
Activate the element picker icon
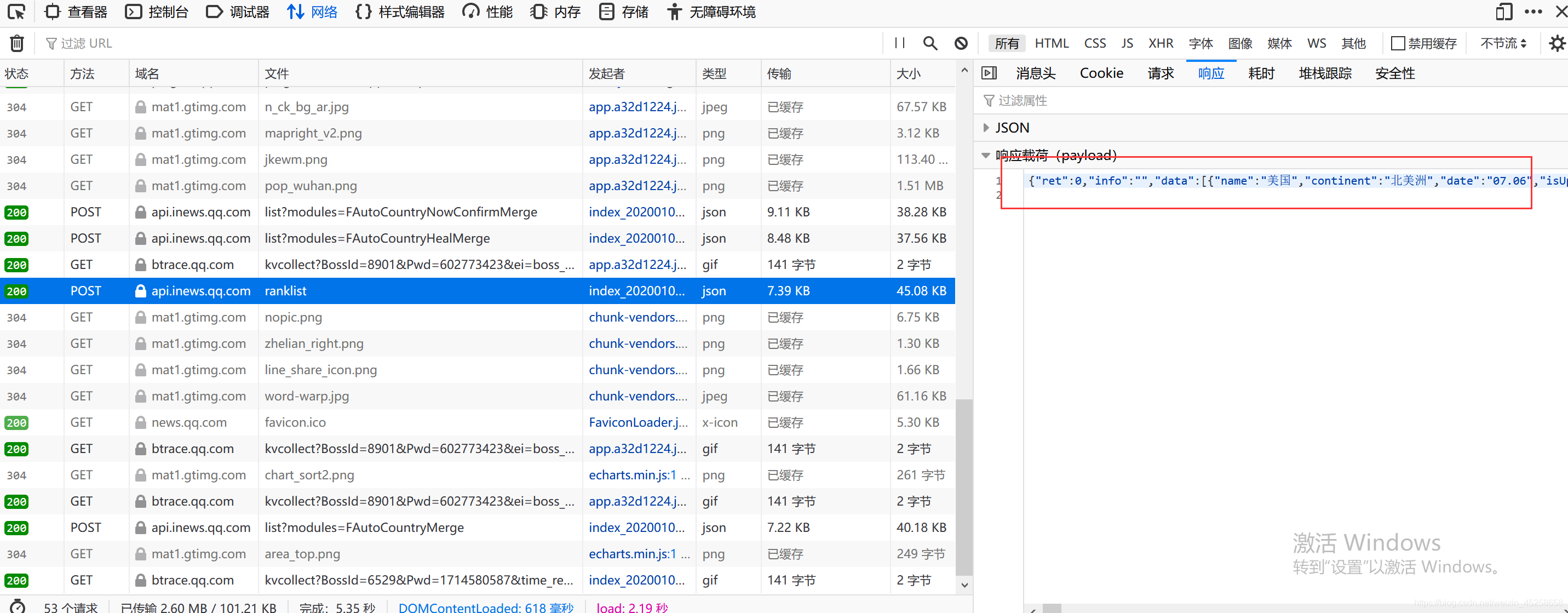16,12
